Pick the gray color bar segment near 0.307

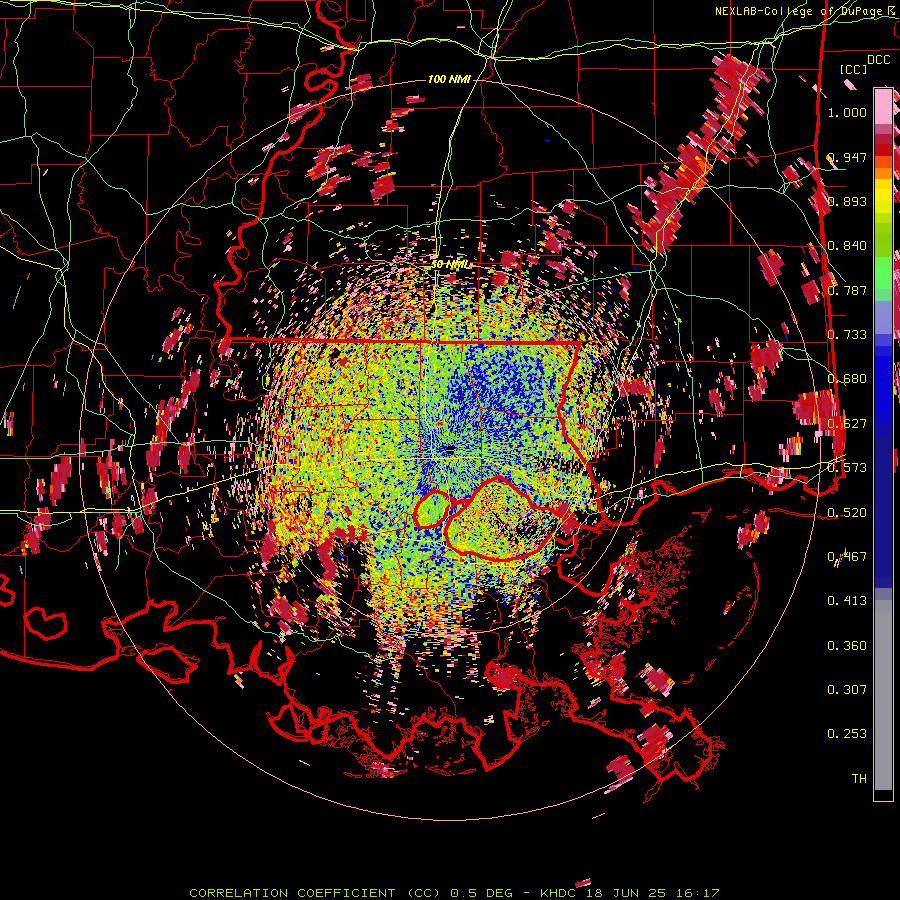tap(883, 695)
